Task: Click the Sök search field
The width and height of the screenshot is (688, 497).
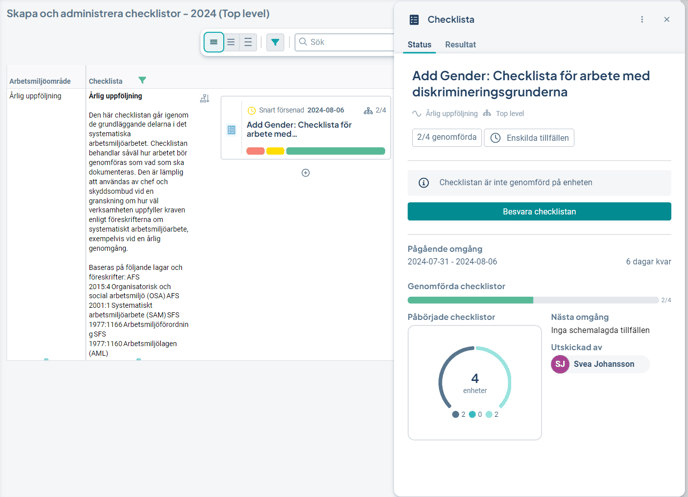Action: tap(345, 42)
